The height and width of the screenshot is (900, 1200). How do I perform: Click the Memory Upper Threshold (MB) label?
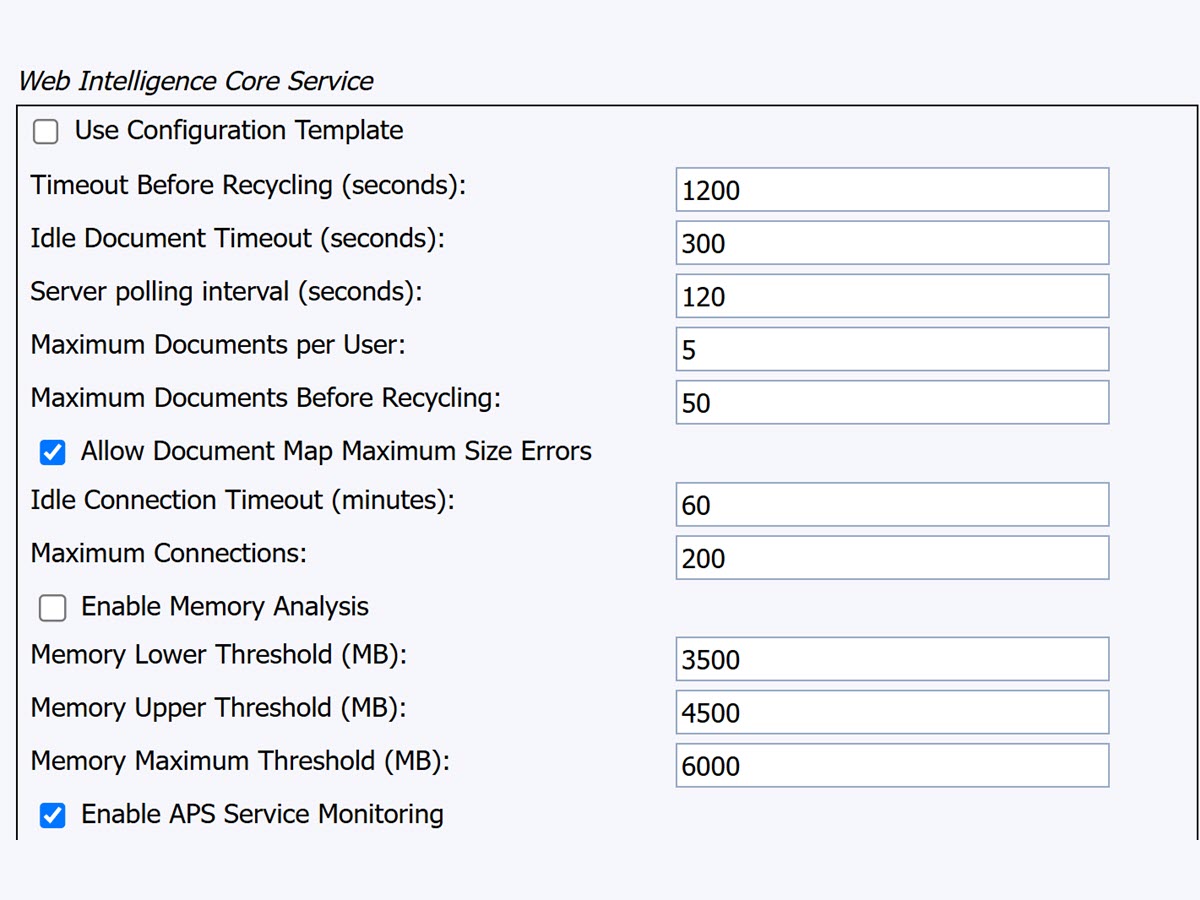[x=220, y=707]
